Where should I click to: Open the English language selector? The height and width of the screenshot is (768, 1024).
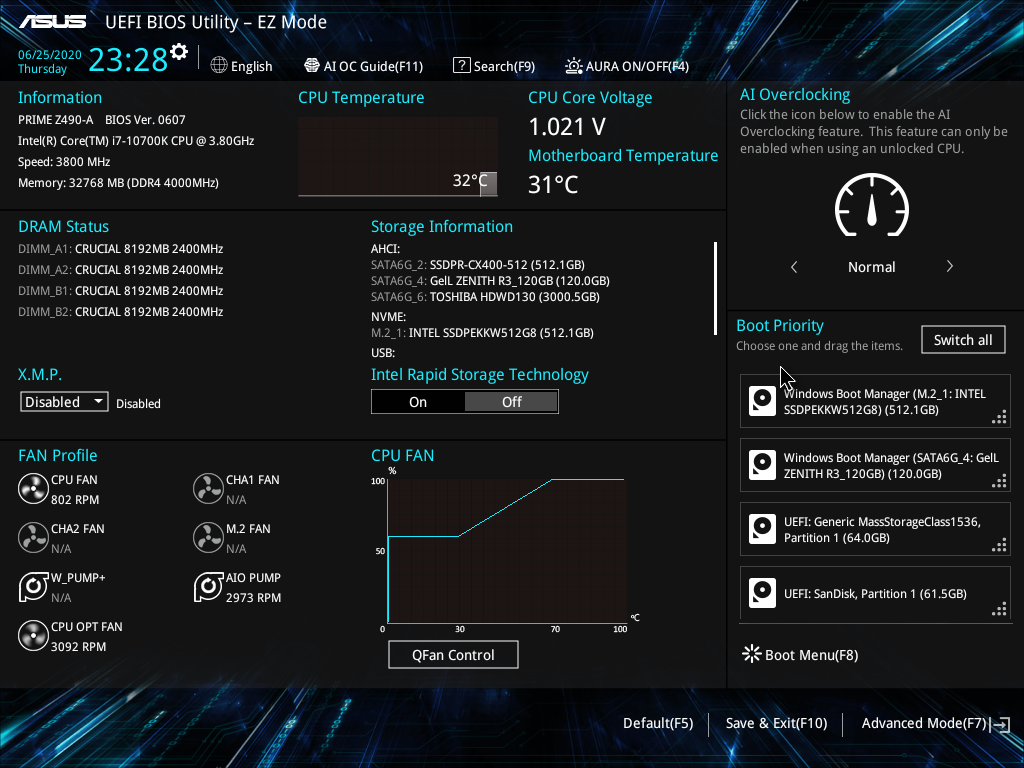(242, 66)
